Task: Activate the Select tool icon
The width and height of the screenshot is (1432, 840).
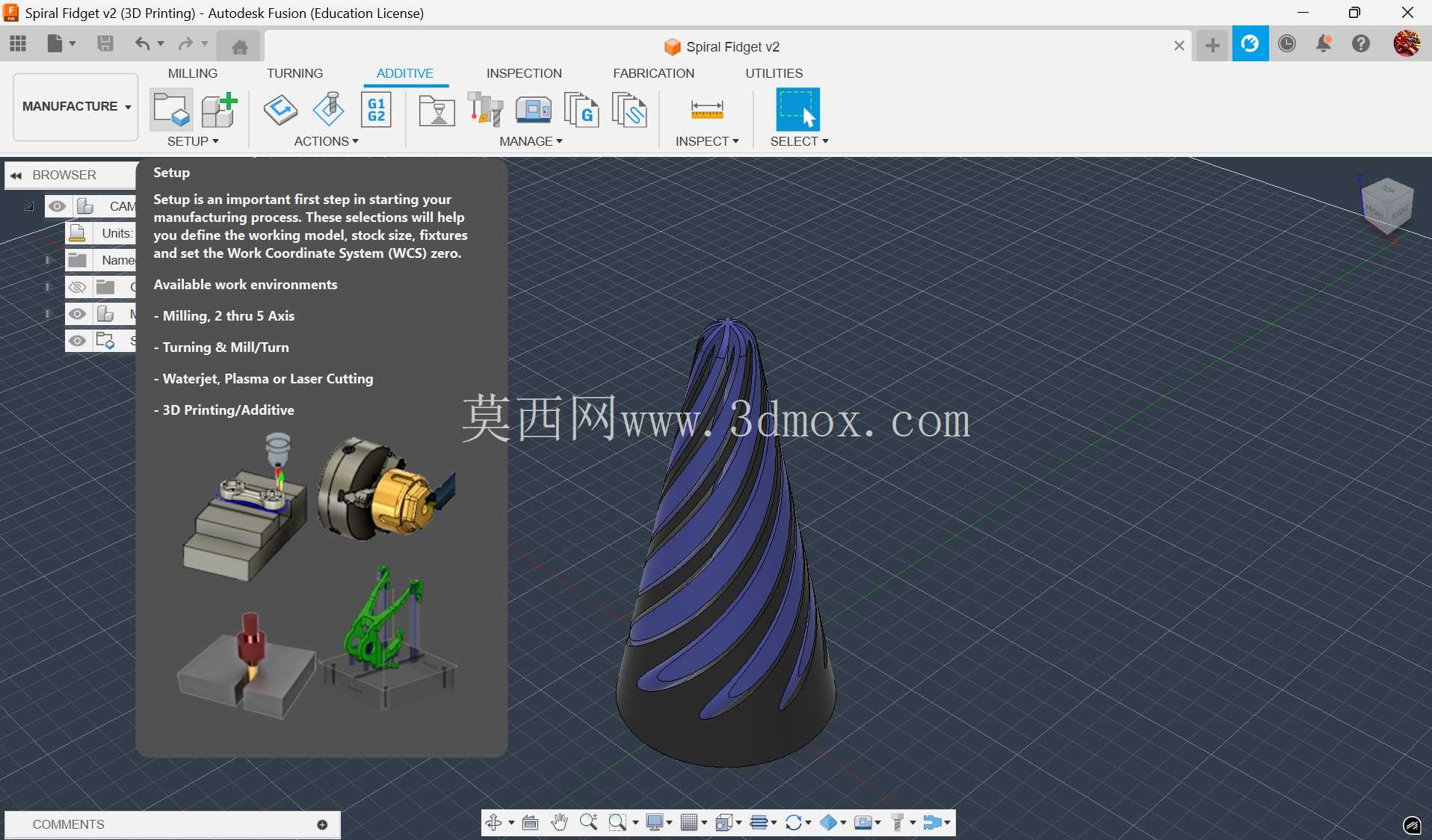Action: 798,109
